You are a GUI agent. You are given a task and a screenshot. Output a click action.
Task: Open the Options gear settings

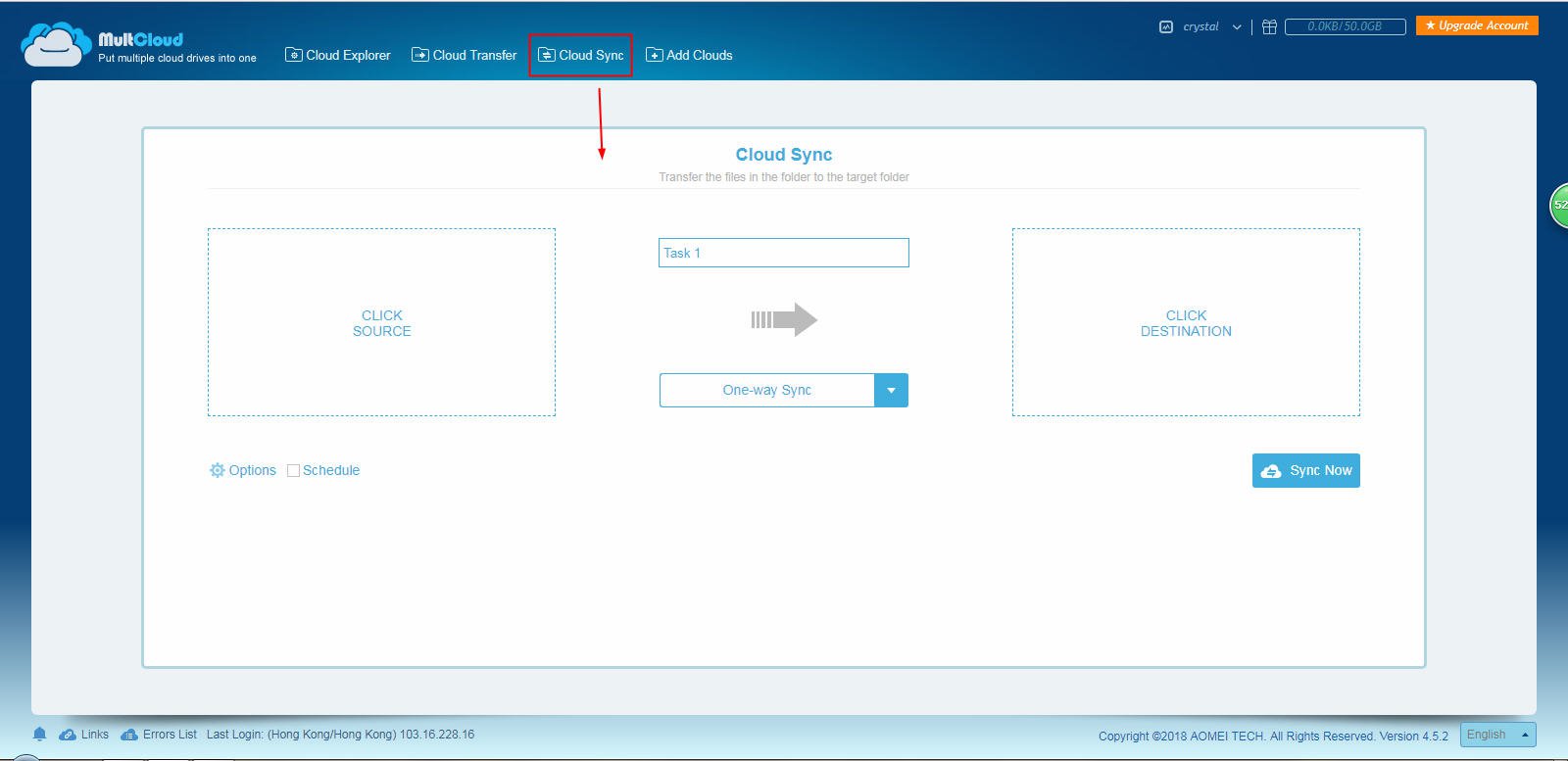click(242, 470)
